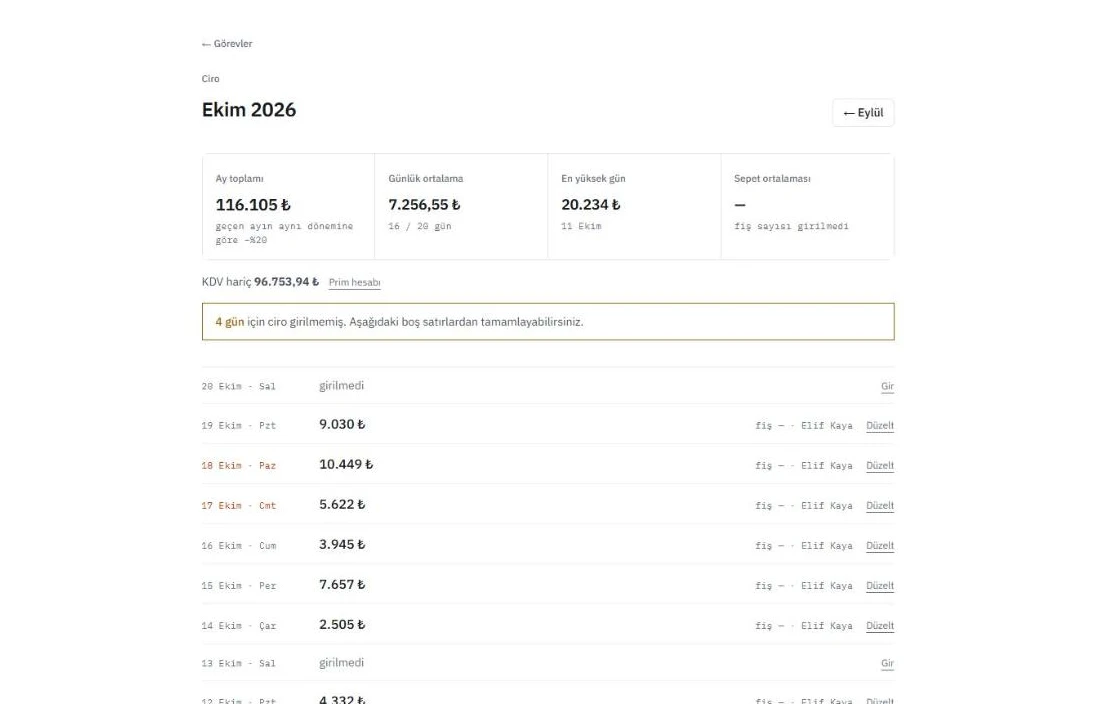This screenshot has width=1100, height=704.
Task: Click the '13 Ekim · Sal' date label
Action: tap(239, 663)
